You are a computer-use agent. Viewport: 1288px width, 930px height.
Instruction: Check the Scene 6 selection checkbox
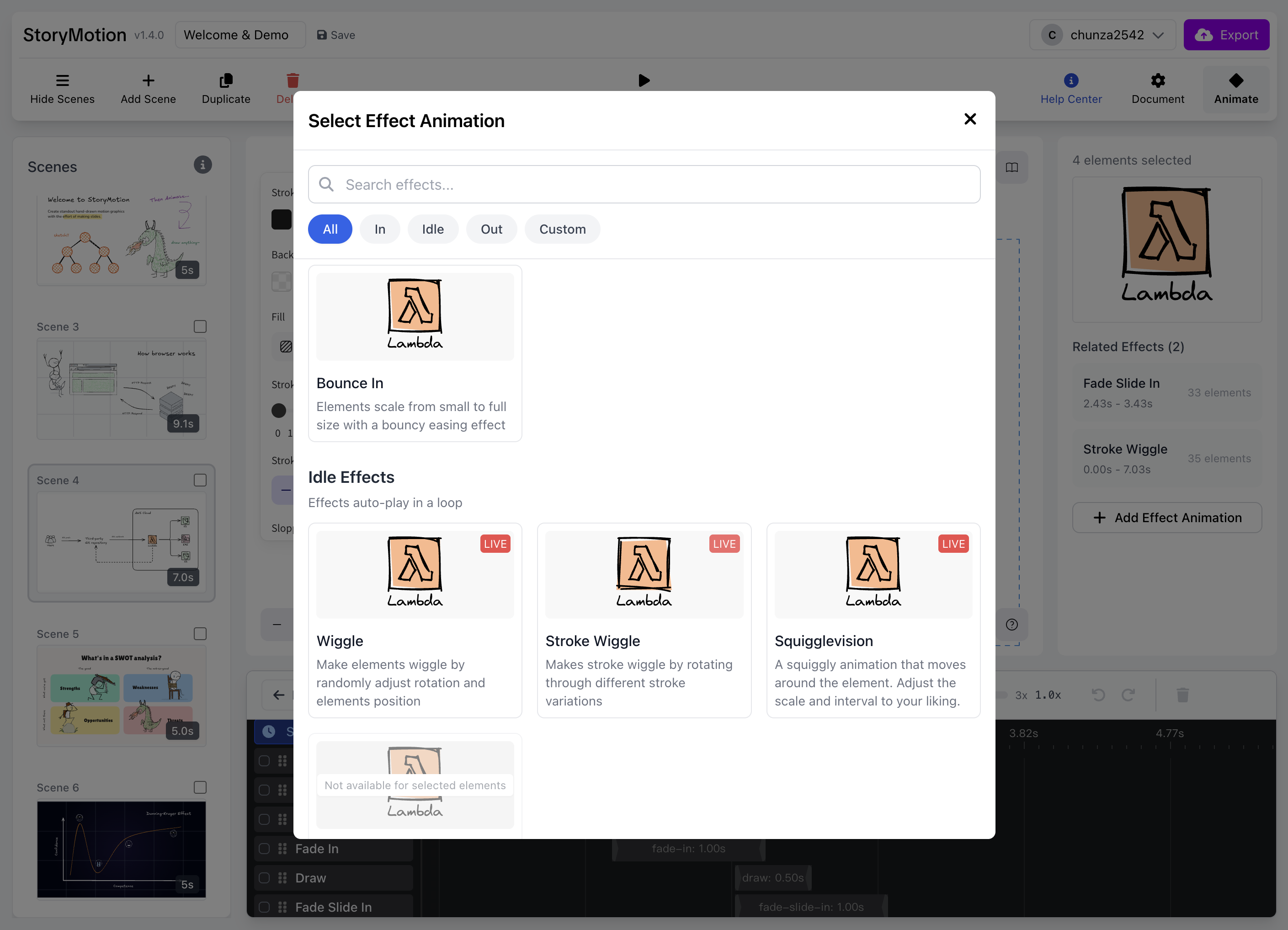[x=200, y=787]
